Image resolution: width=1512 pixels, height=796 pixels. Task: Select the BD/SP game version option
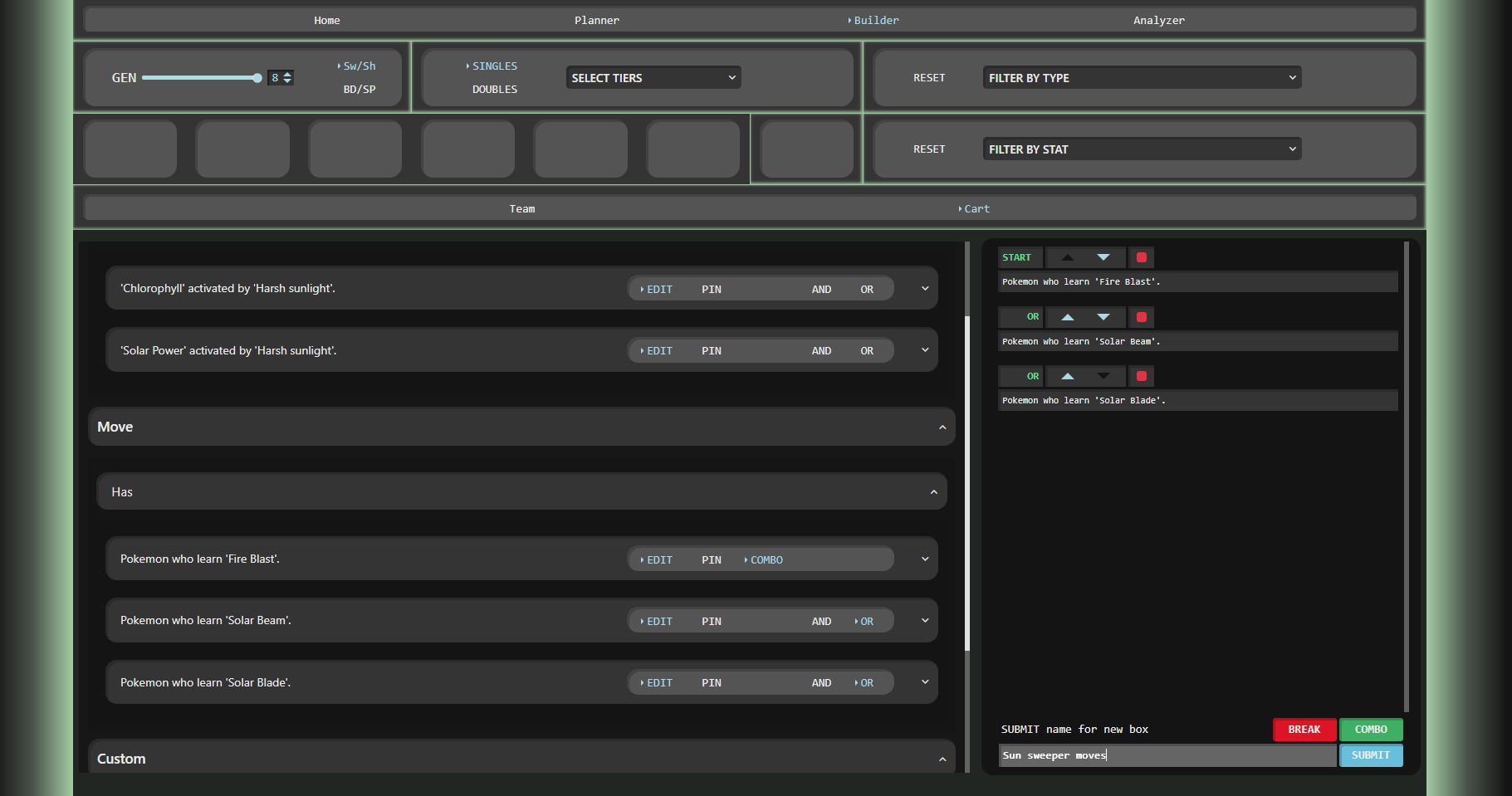tap(359, 90)
